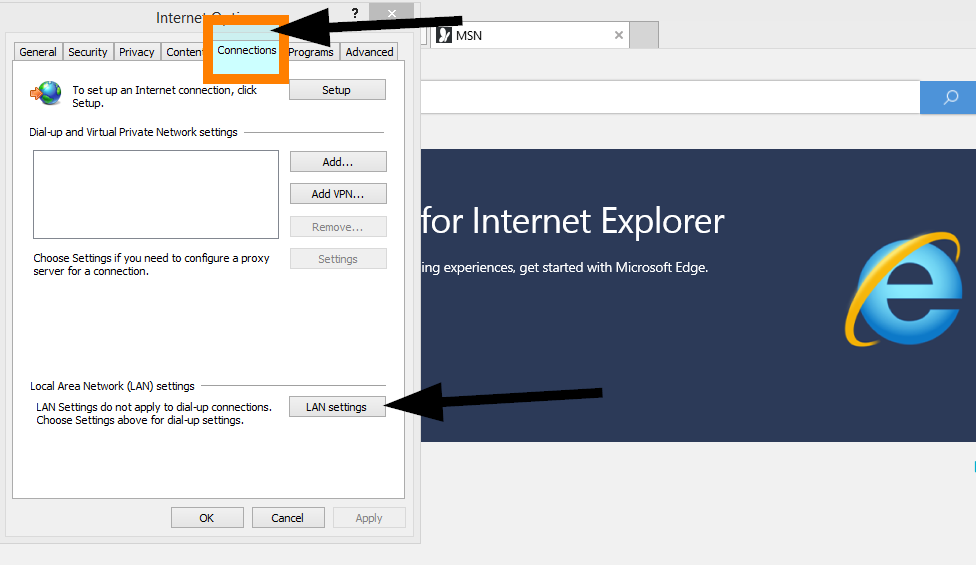Click the Internet Explorer logo
The height and width of the screenshot is (565, 976).
pos(904,289)
